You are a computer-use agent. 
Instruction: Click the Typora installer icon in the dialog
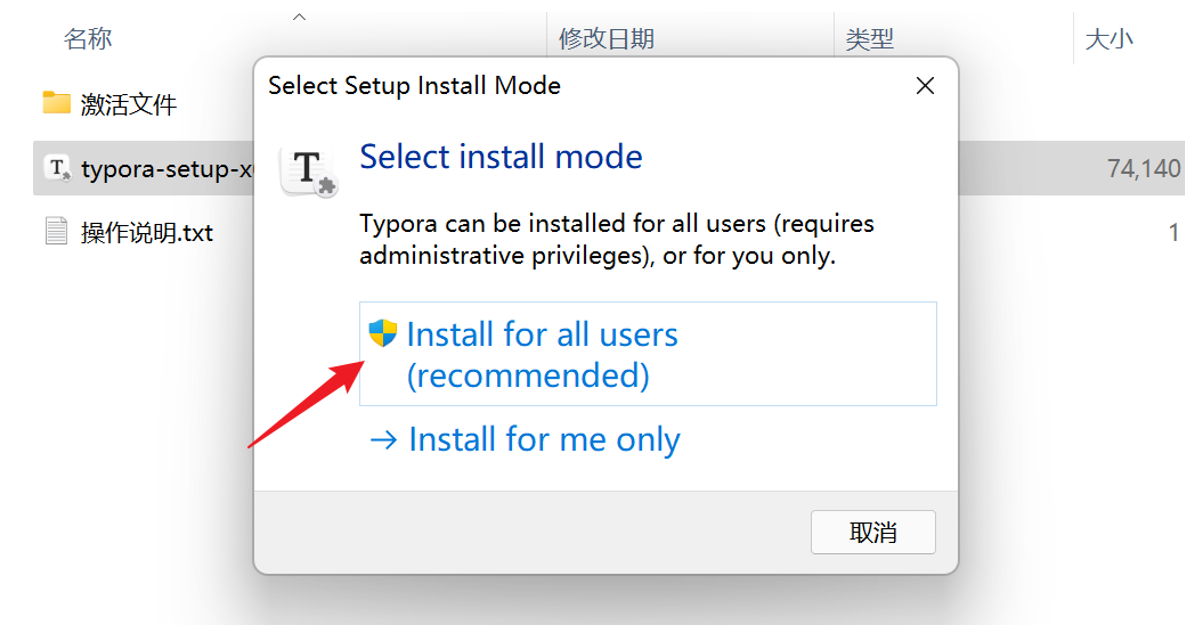[308, 169]
